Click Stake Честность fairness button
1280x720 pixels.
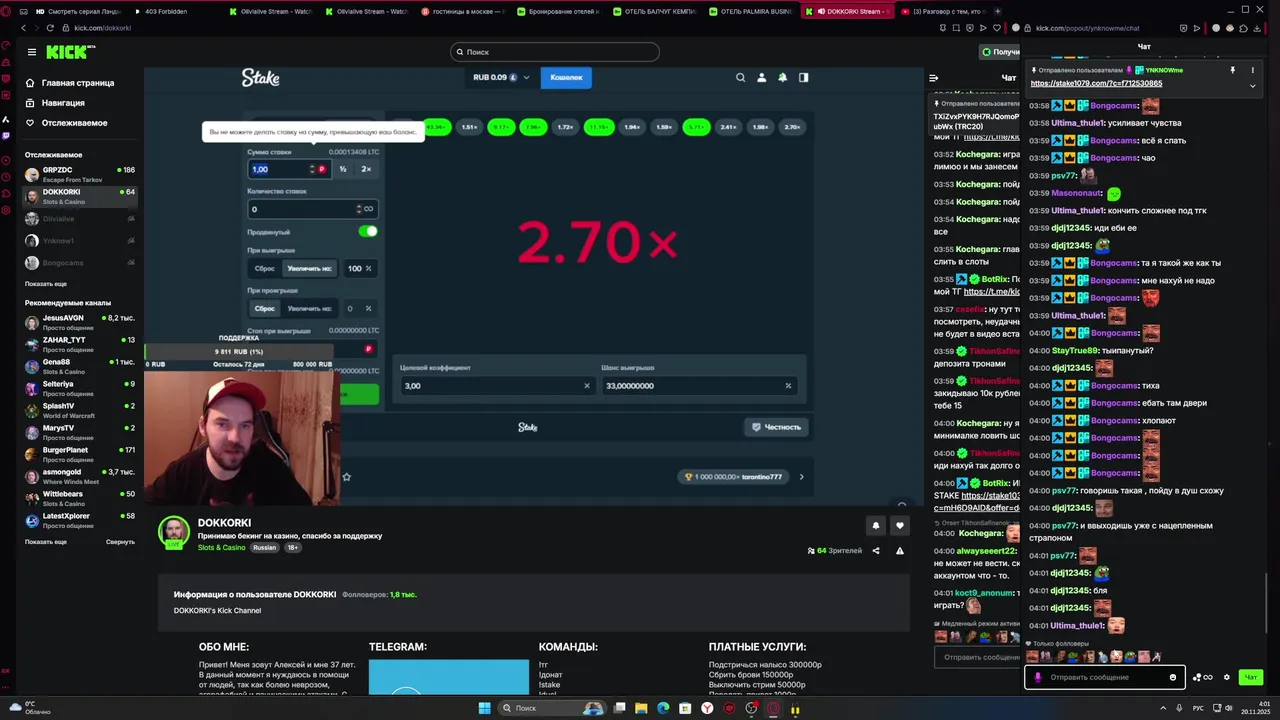click(x=777, y=427)
